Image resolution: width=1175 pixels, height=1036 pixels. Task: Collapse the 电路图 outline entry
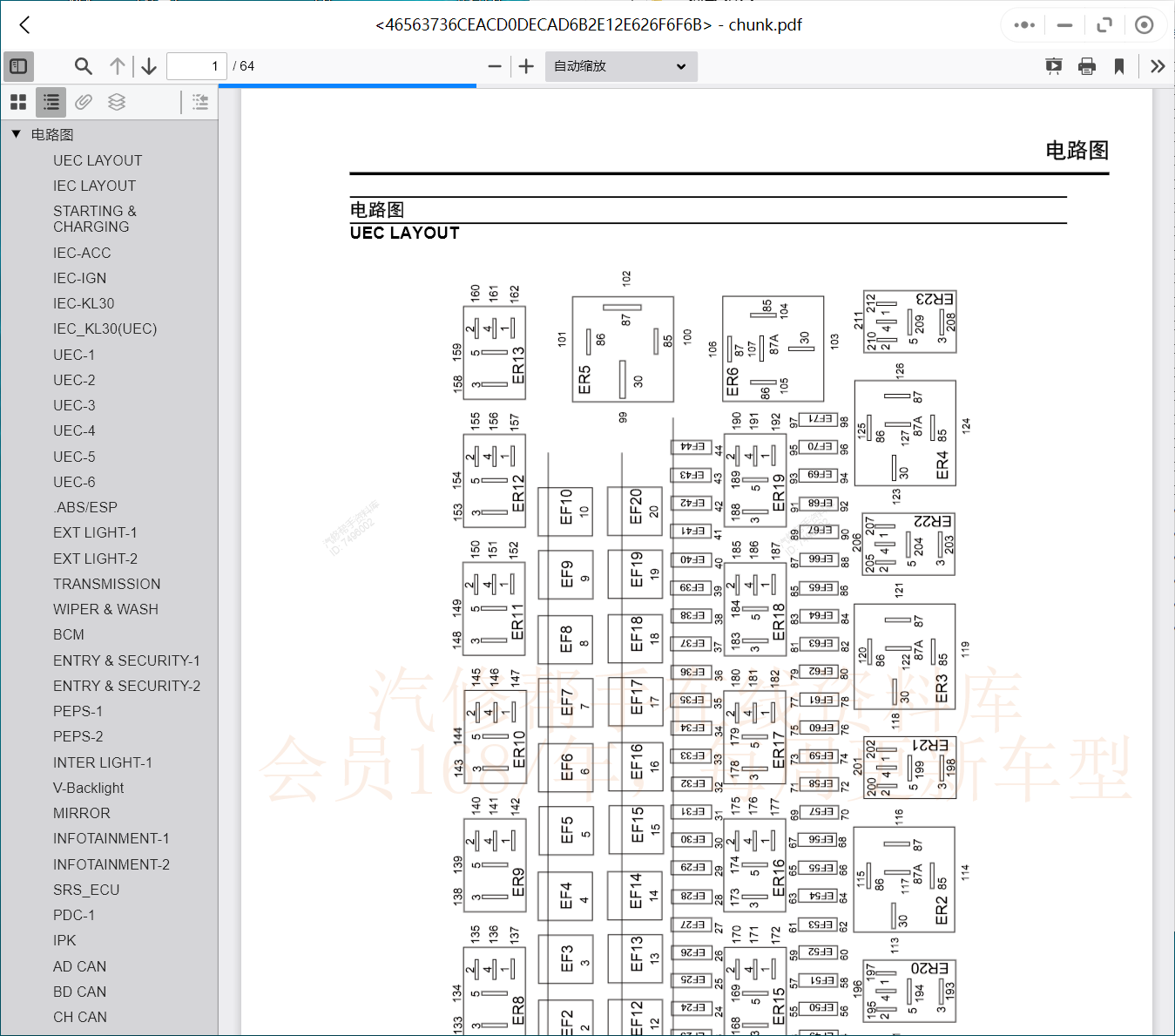click(15, 133)
